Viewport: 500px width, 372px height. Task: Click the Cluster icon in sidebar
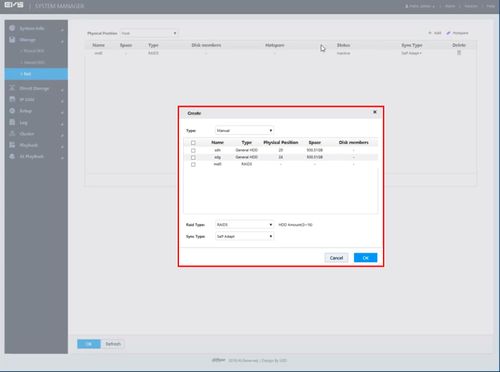(12, 134)
